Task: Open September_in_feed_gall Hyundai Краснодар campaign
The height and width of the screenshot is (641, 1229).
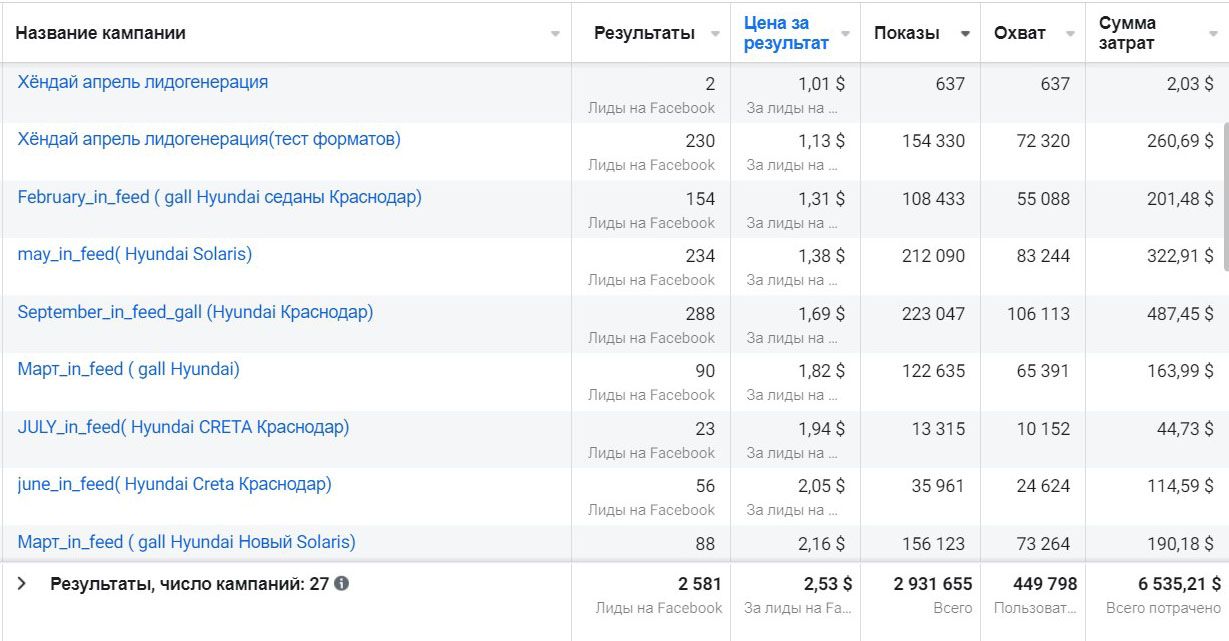Action: click(x=195, y=312)
